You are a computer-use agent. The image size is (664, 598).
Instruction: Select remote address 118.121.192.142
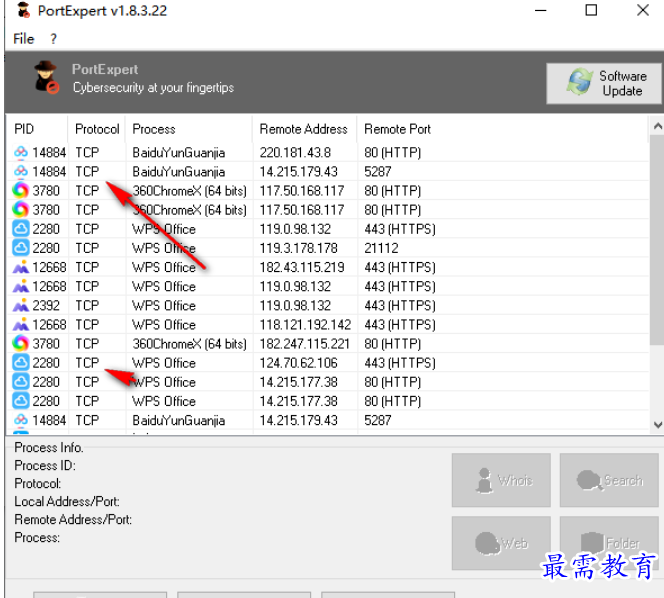tap(305, 324)
